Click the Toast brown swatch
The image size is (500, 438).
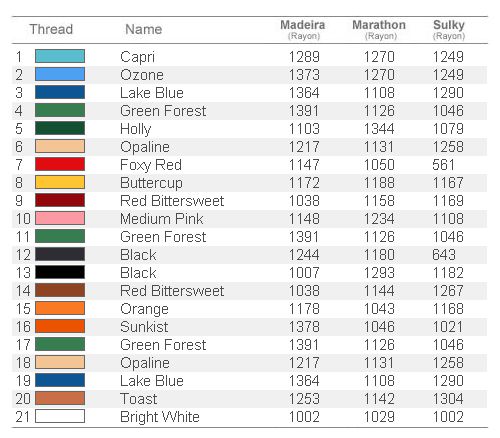pos(60,398)
